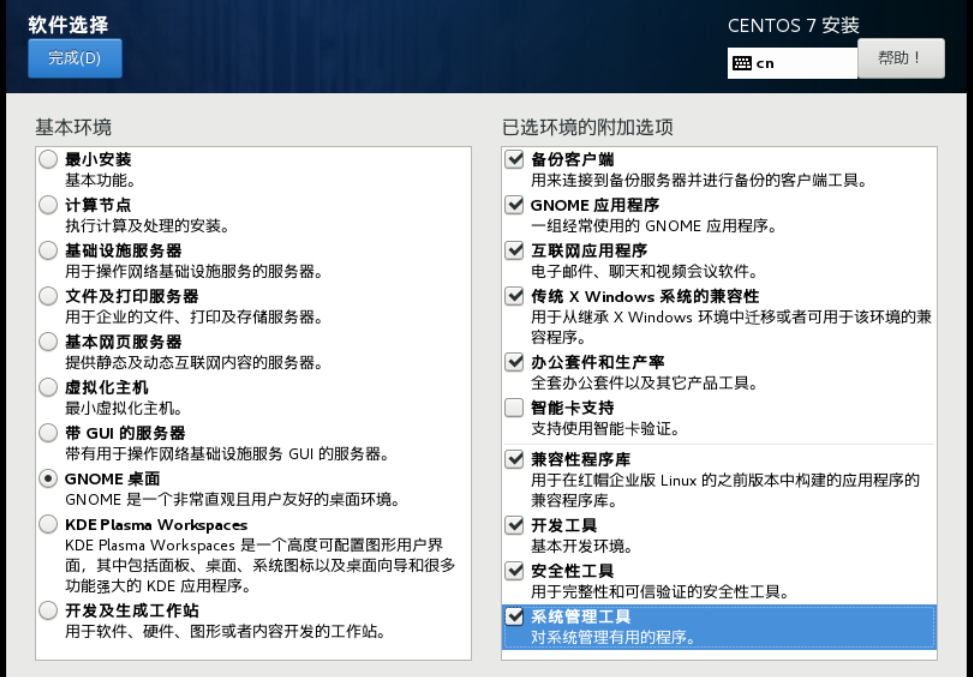Image resolution: width=973 pixels, height=677 pixels.
Task: Click text 一组经常使用的 GNOME 应用程序。
Action: coord(654,226)
